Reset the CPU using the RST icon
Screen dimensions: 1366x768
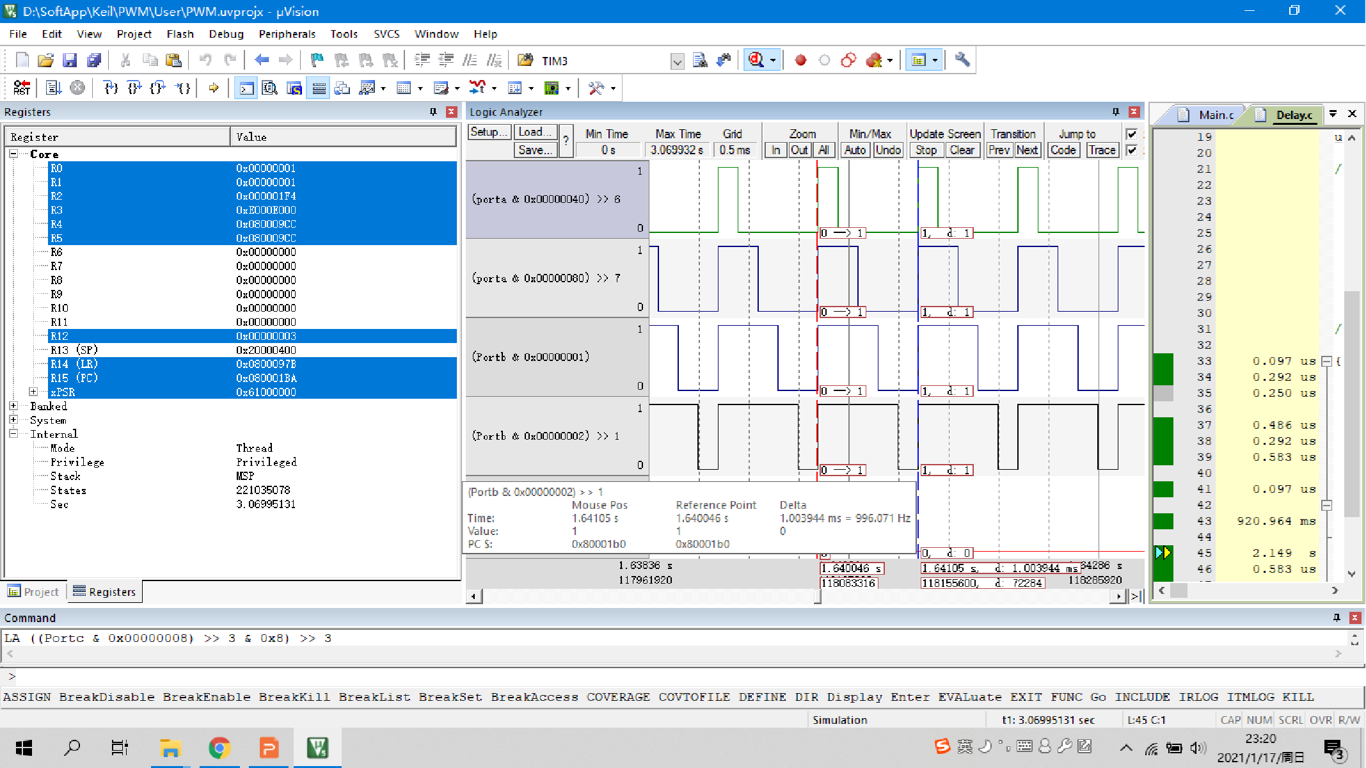coord(20,88)
